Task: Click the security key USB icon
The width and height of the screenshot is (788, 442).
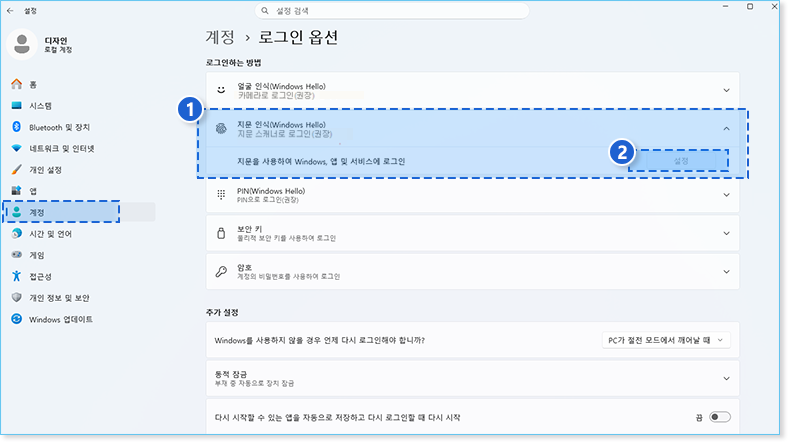Action: (221, 233)
